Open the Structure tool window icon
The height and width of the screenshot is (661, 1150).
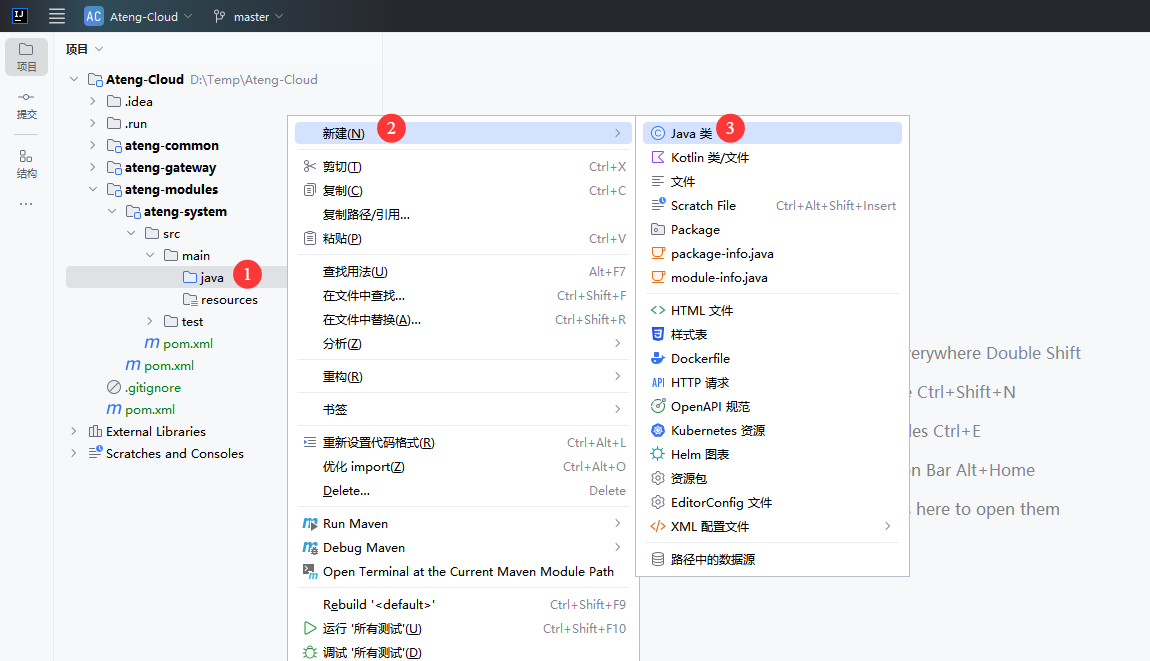[26, 163]
